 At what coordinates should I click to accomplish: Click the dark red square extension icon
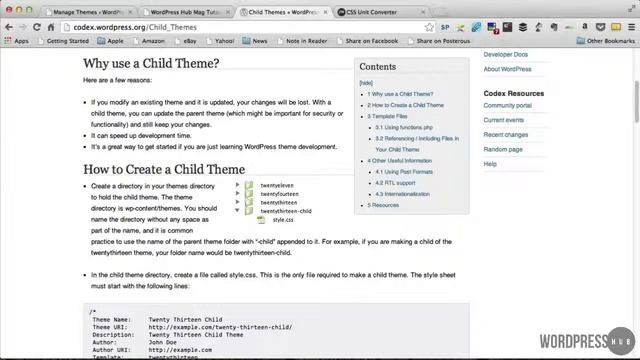click(507, 27)
